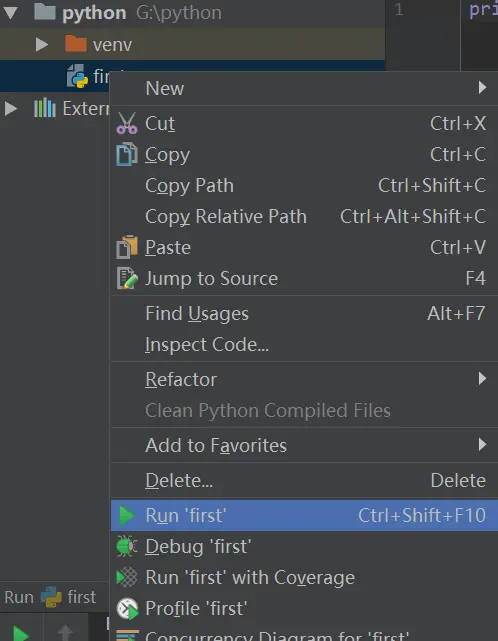Choose Delete... from the context menu

pyautogui.click(x=304, y=480)
